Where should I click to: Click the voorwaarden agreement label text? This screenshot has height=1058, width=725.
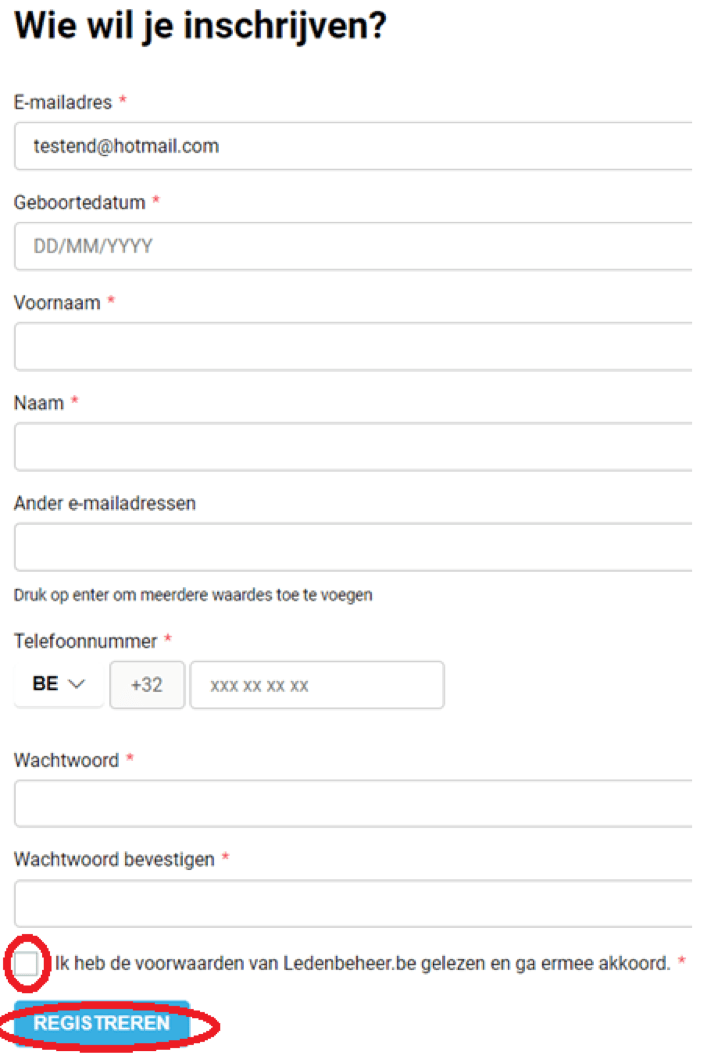[x=362, y=964]
